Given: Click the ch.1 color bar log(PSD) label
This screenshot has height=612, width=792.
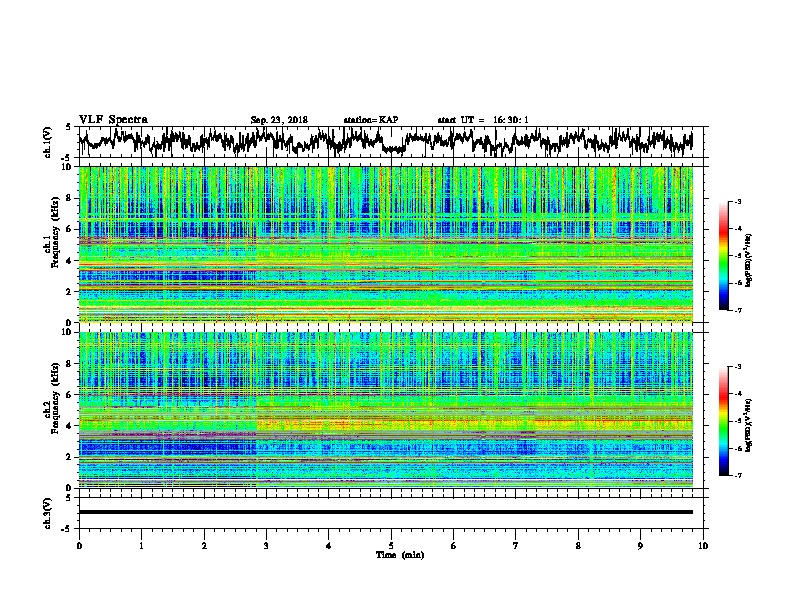Looking at the screenshot, I should pyautogui.click(x=748, y=260).
